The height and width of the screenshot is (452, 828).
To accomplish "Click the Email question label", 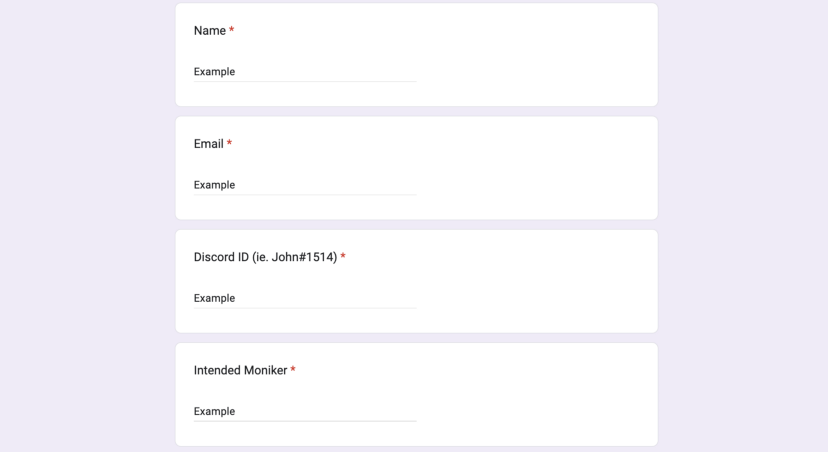I will coord(209,144).
